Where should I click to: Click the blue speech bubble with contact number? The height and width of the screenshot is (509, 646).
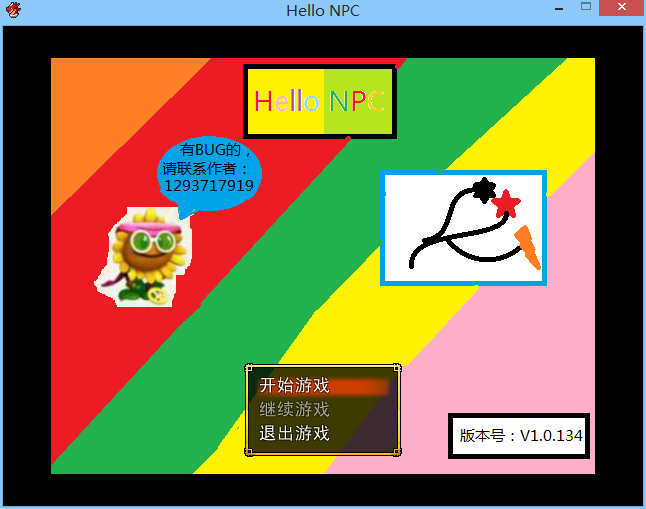[x=210, y=175]
